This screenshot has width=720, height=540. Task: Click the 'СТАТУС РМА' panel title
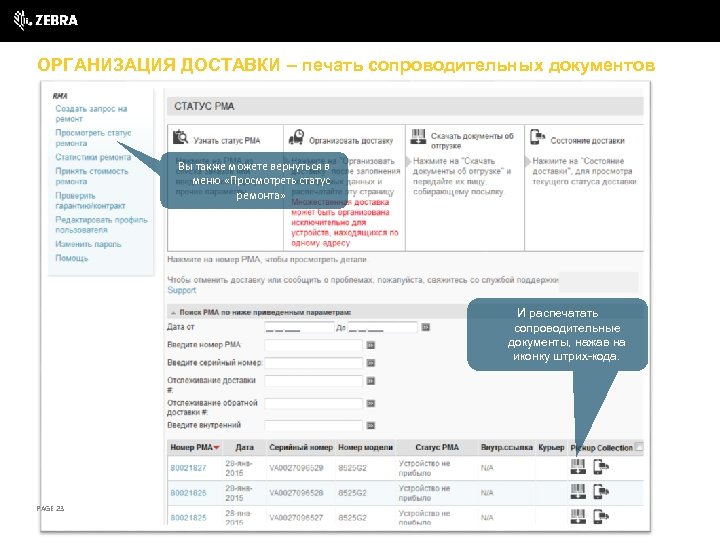[x=204, y=107]
